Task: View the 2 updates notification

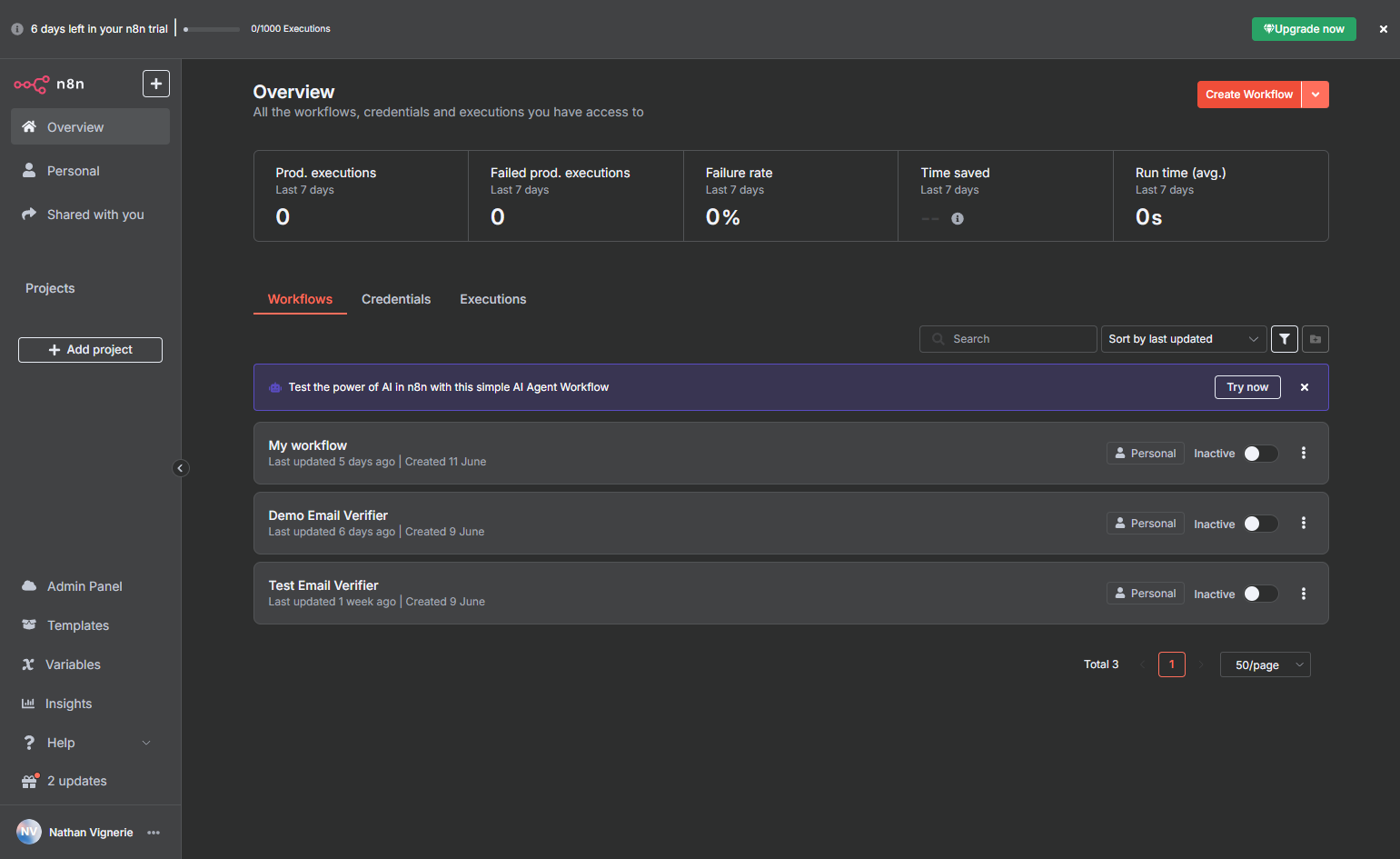Action: tap(77, 781)
